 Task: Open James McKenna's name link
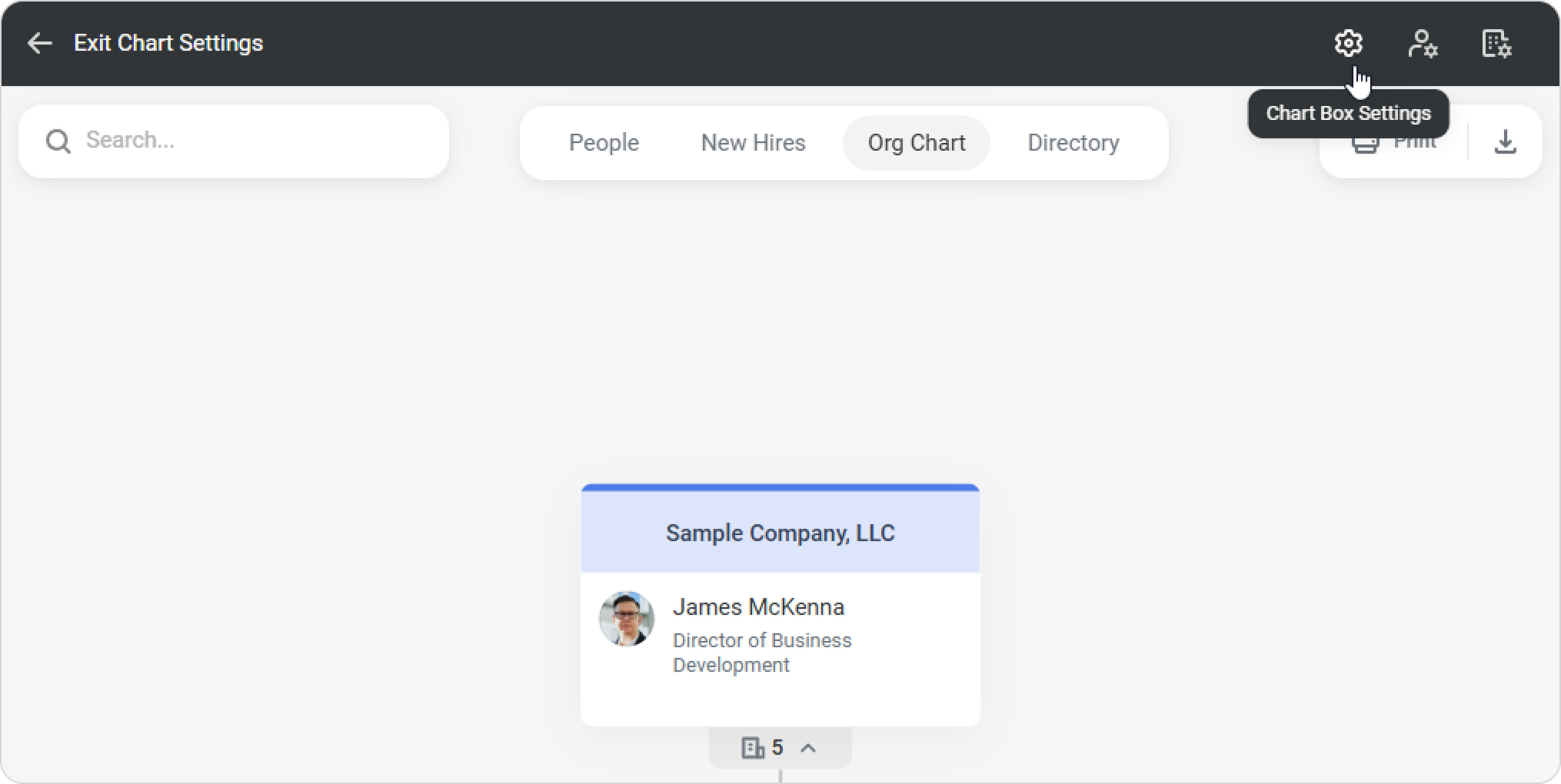point(758,607)
